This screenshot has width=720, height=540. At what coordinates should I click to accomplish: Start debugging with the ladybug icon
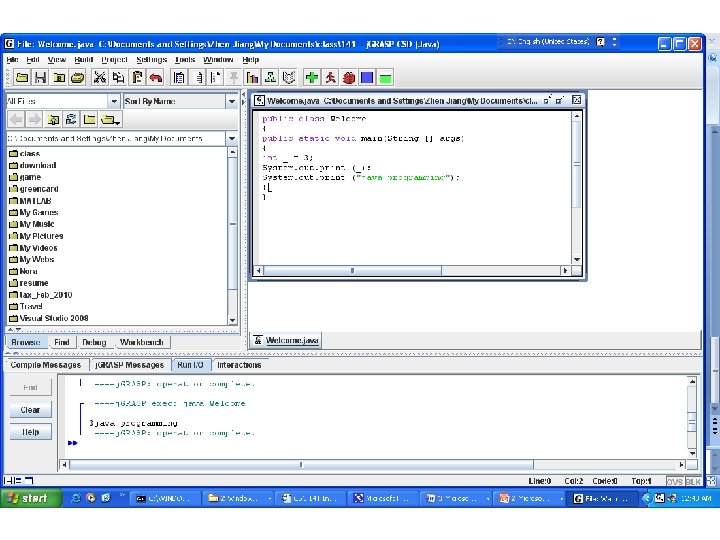pyautogui.click(x=348, y=77)
